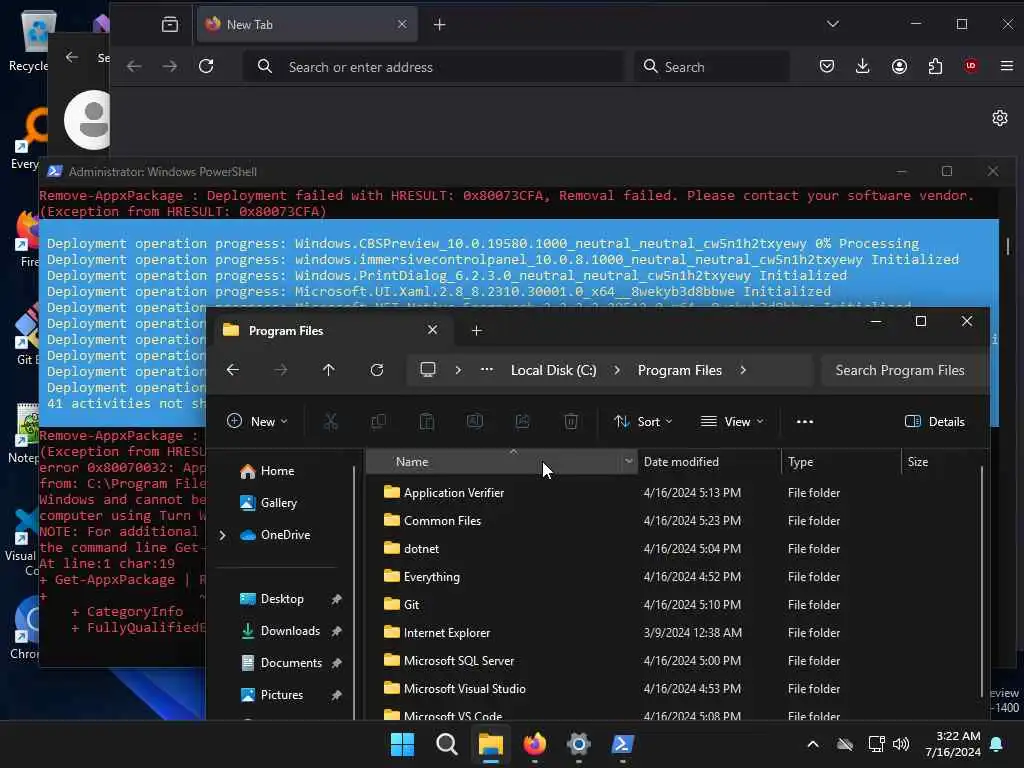Refresh the Program Files folder view
This screenshot has width=1024, height=768.
point(377,370)
